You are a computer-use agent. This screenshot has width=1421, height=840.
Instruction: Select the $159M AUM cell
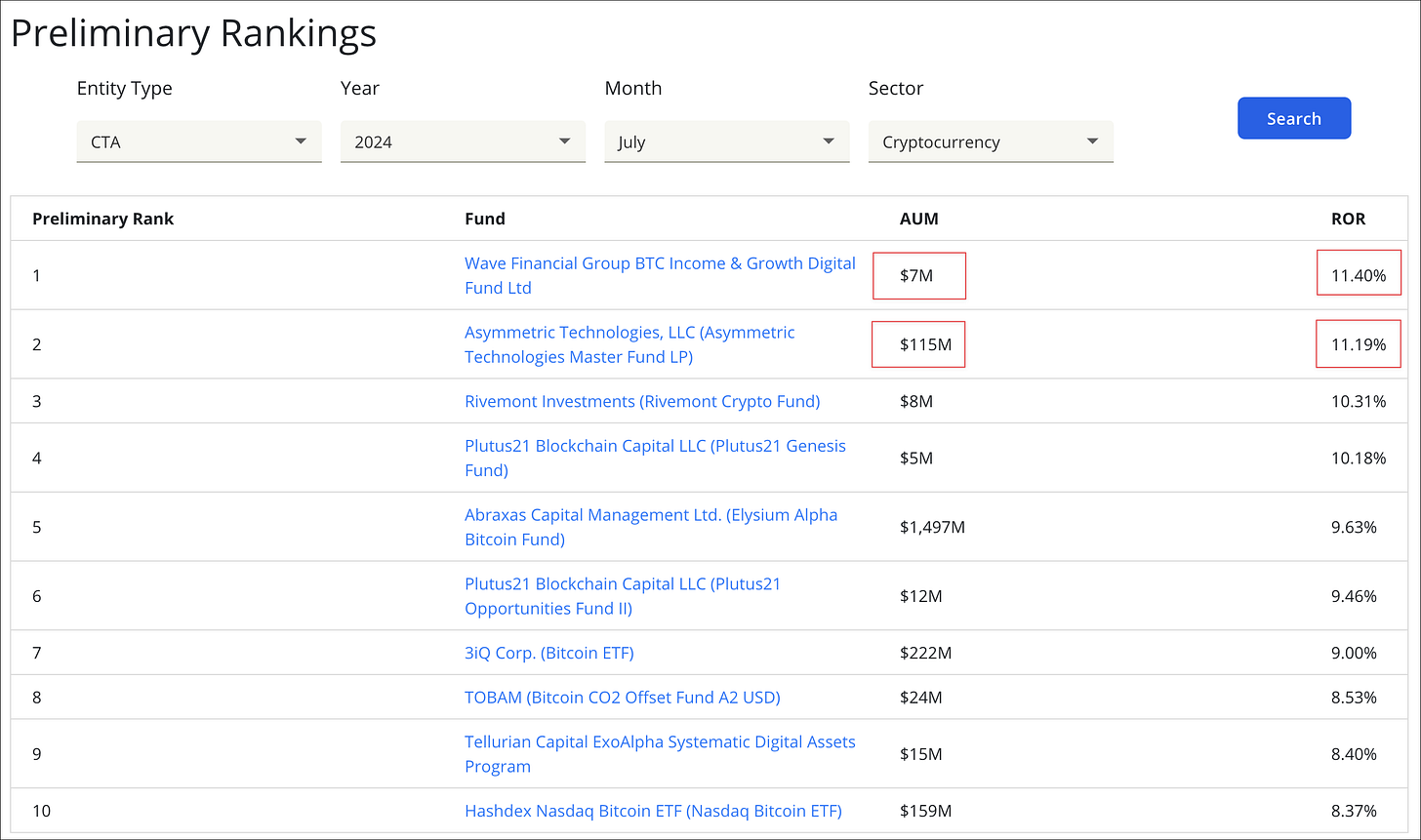point(925,811)
